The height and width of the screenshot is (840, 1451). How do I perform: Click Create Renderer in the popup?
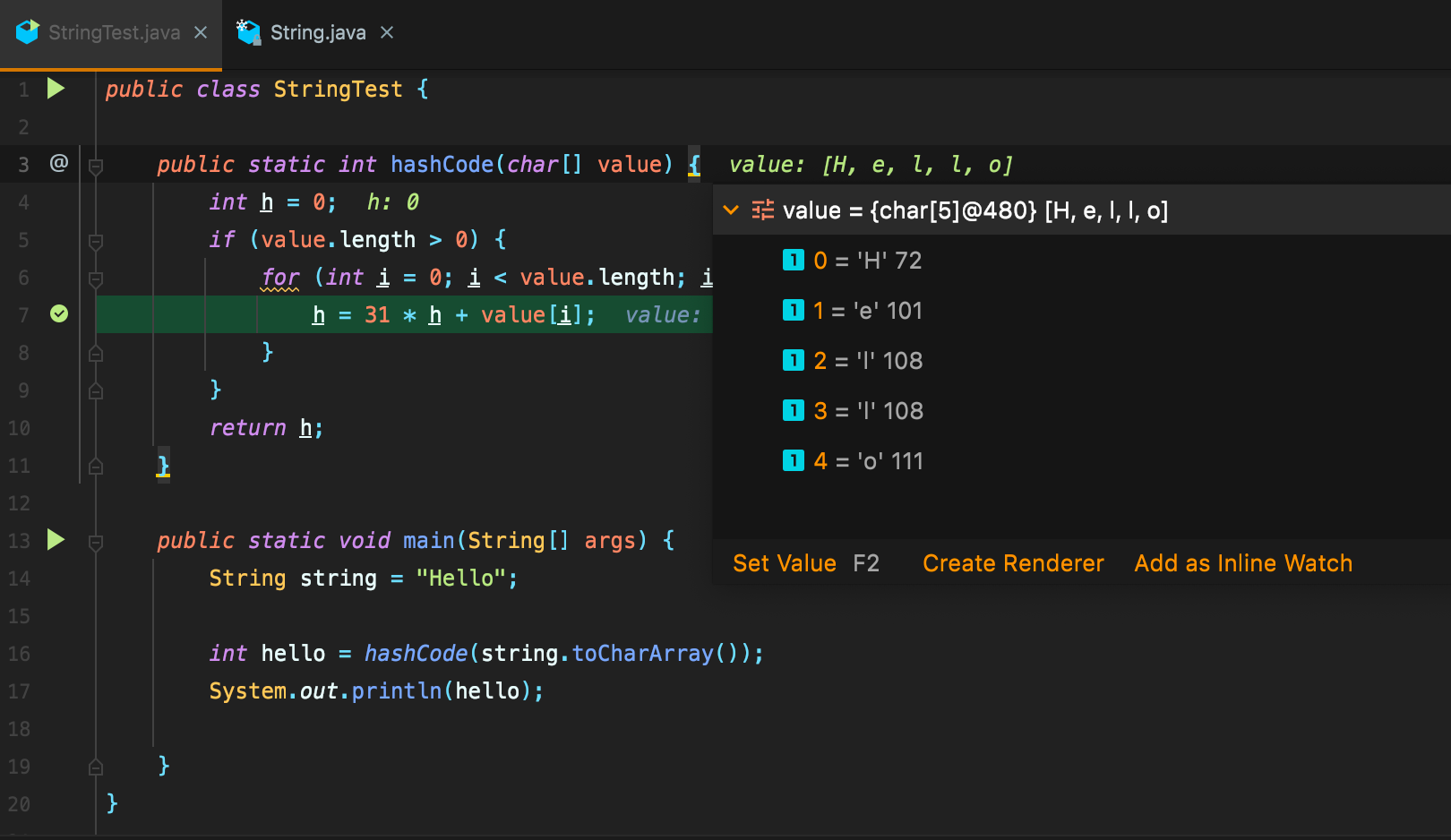1013,563
